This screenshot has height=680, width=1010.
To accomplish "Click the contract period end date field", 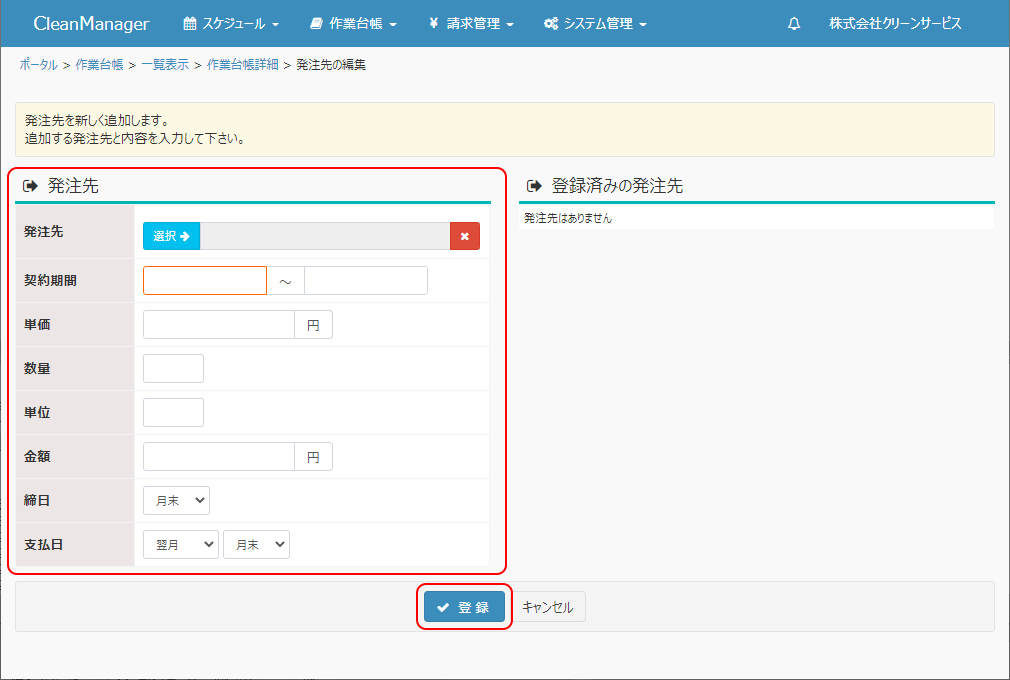I will pyautogui.click(x=366, y=281).
